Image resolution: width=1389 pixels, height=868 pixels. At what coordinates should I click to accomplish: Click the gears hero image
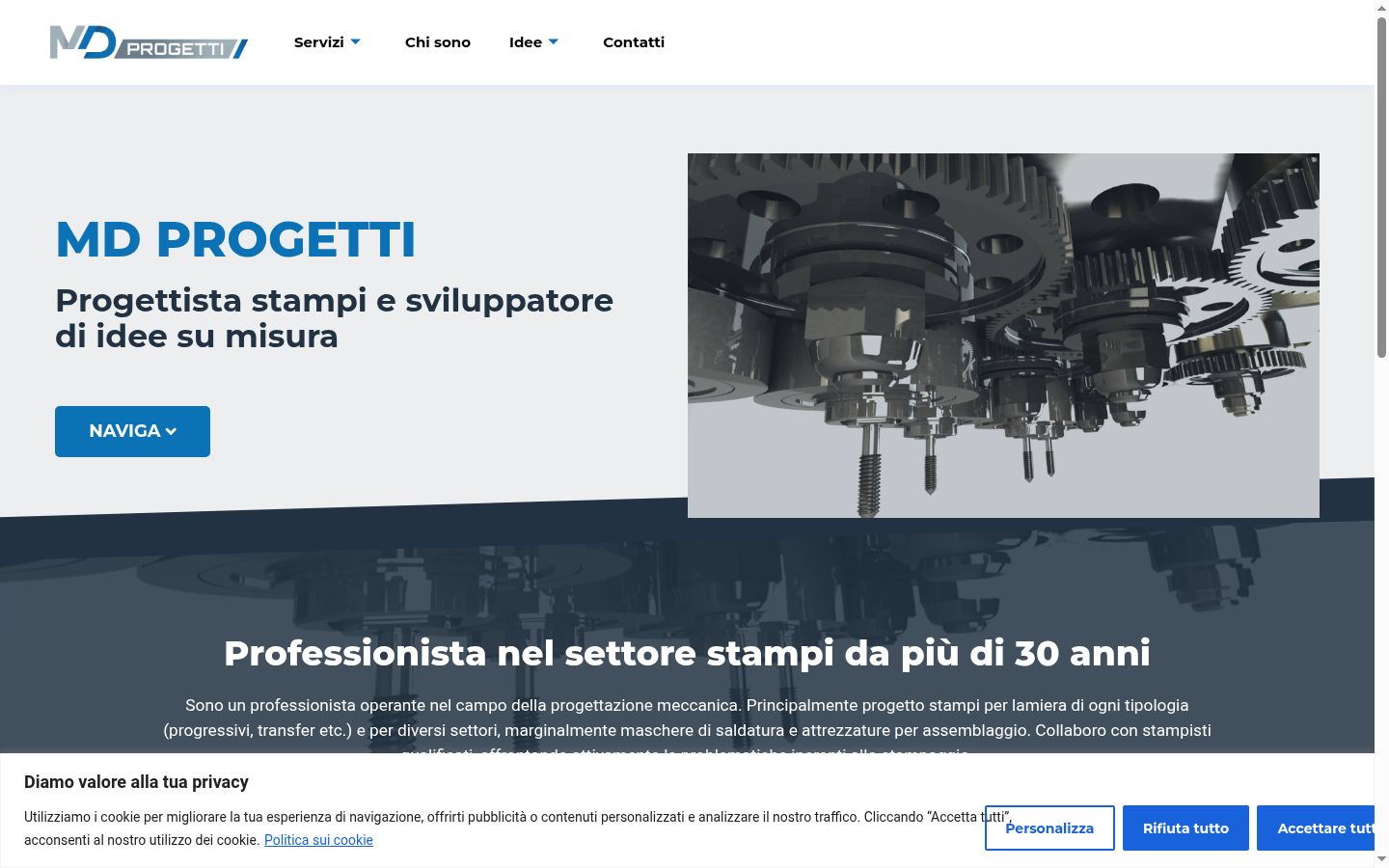coord(1003,336)
